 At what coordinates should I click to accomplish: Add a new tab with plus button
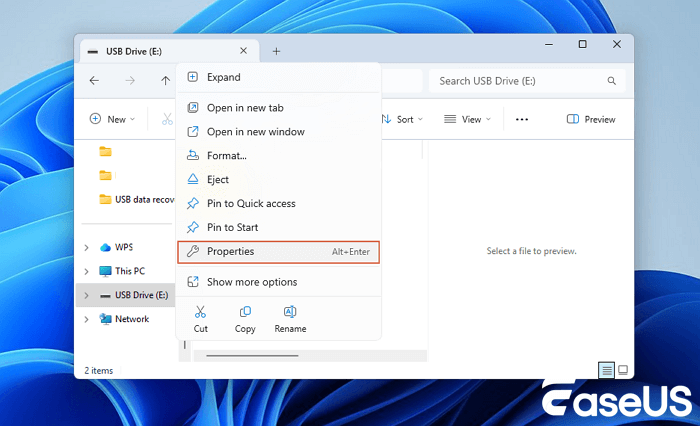tap(276, 51)
